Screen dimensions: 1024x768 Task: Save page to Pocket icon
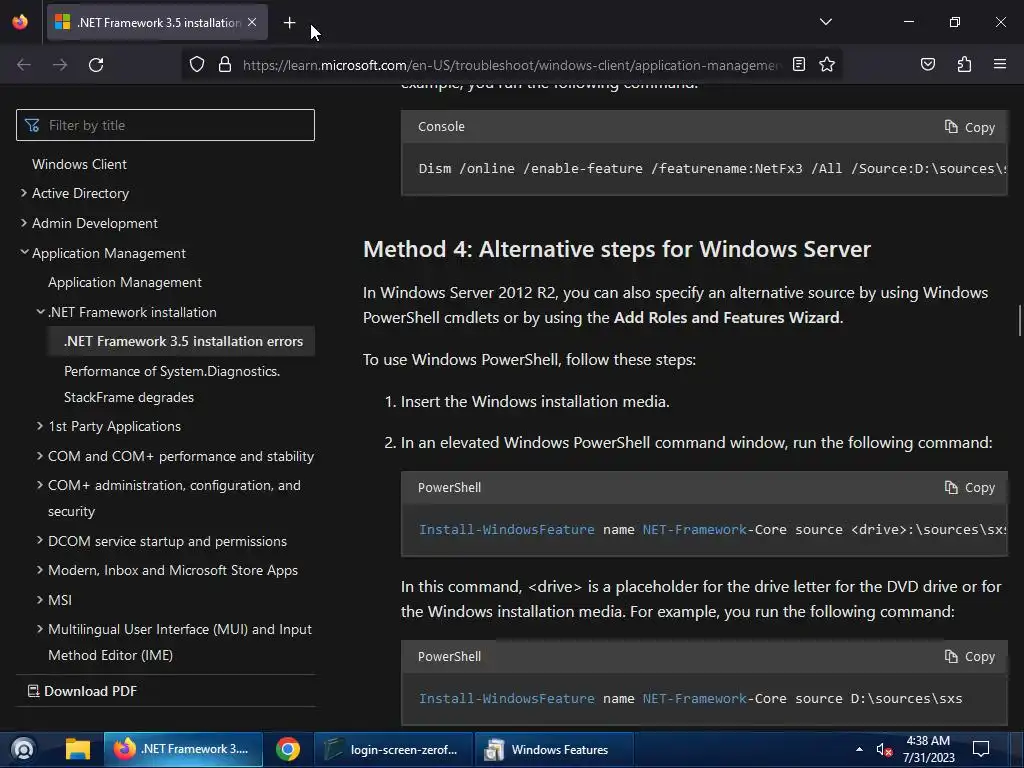pyautogui.click(x=927, y=64)
